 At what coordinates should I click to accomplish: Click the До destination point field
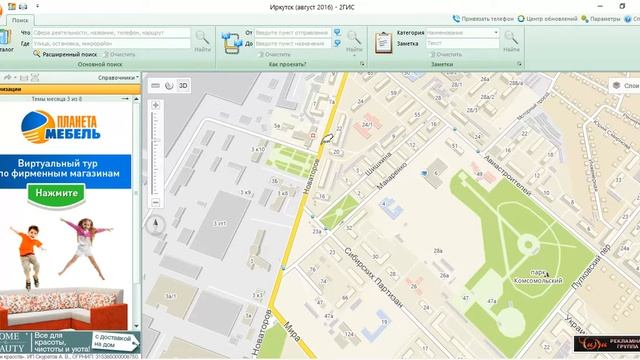(x=292, y=43)
